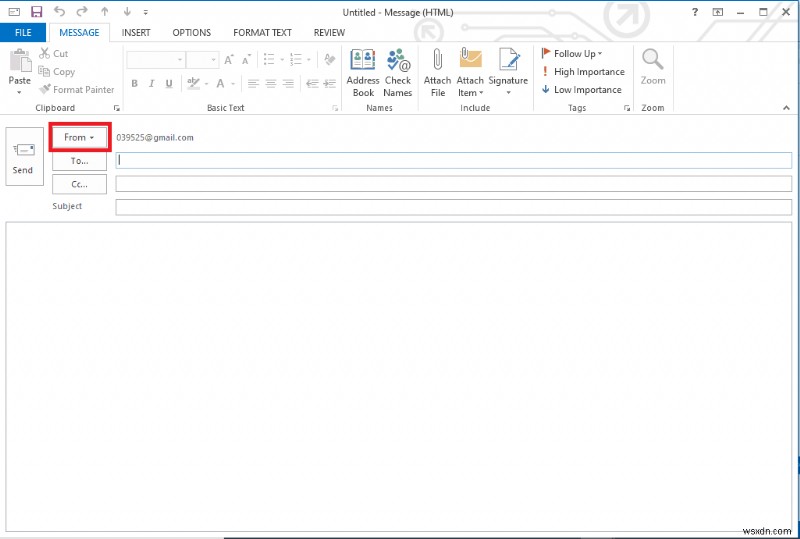800x539 pixels.
Task: Switch to the INSERT tab
Action: tap(136, 33)
